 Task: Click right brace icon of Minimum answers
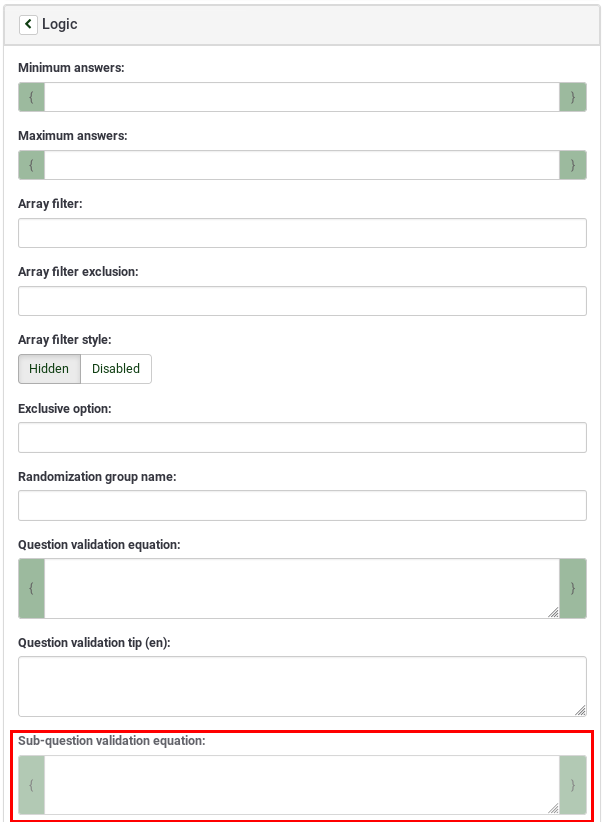[572, 97]
